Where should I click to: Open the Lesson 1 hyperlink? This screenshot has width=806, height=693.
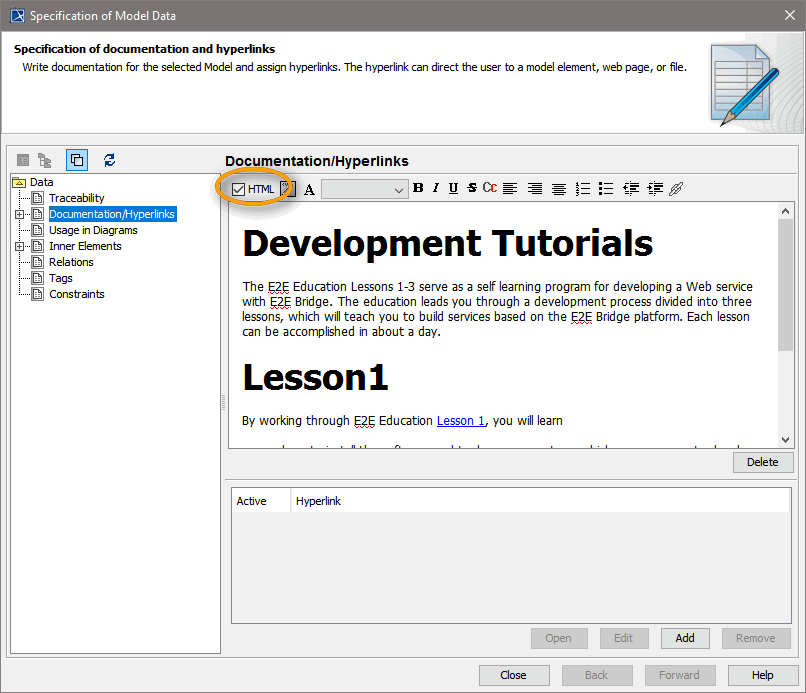point(460,420)
